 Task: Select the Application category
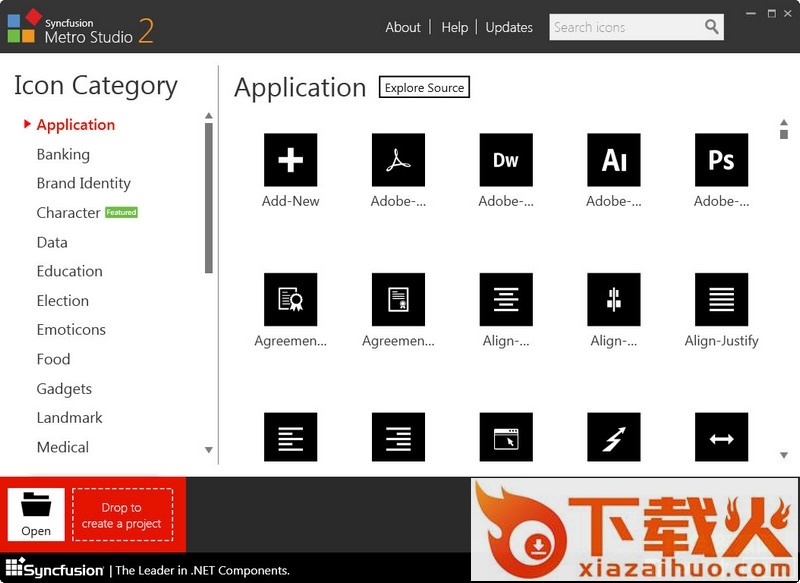click(x=76, y=125)
